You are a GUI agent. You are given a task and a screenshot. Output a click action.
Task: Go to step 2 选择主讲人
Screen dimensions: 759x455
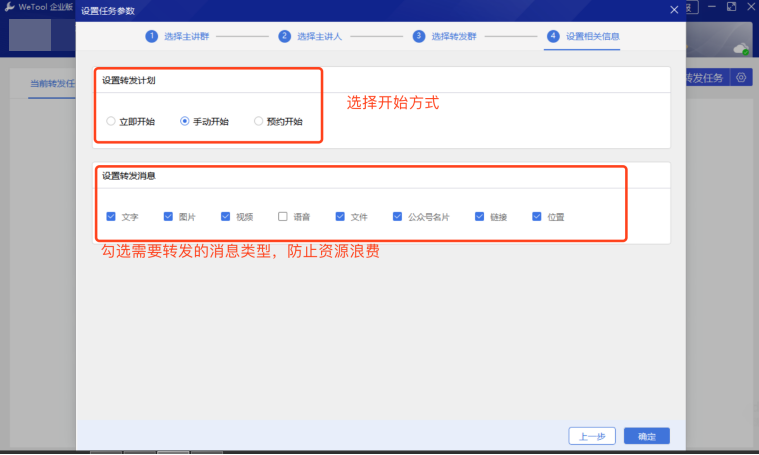tap(310, 36)
